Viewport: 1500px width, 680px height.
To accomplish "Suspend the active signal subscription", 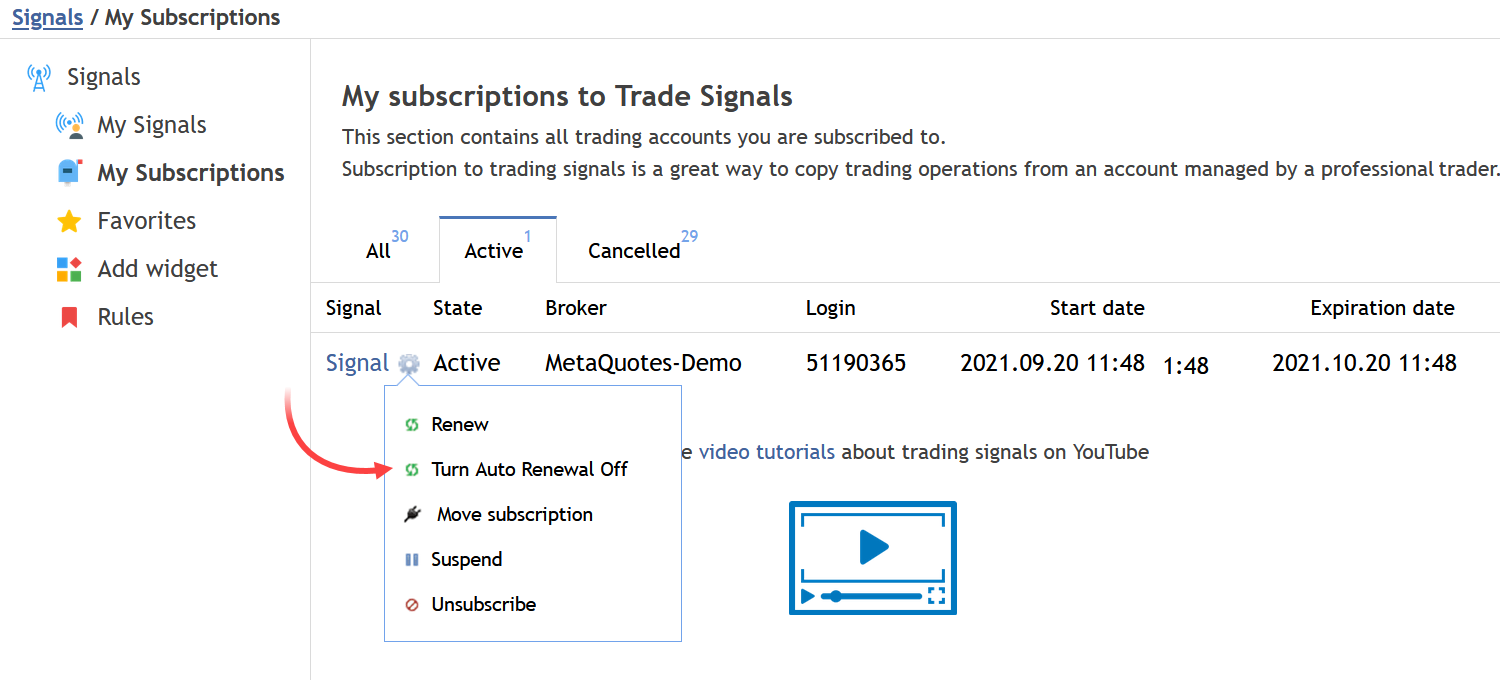I will pyautogui.click(x=466, y=559).
